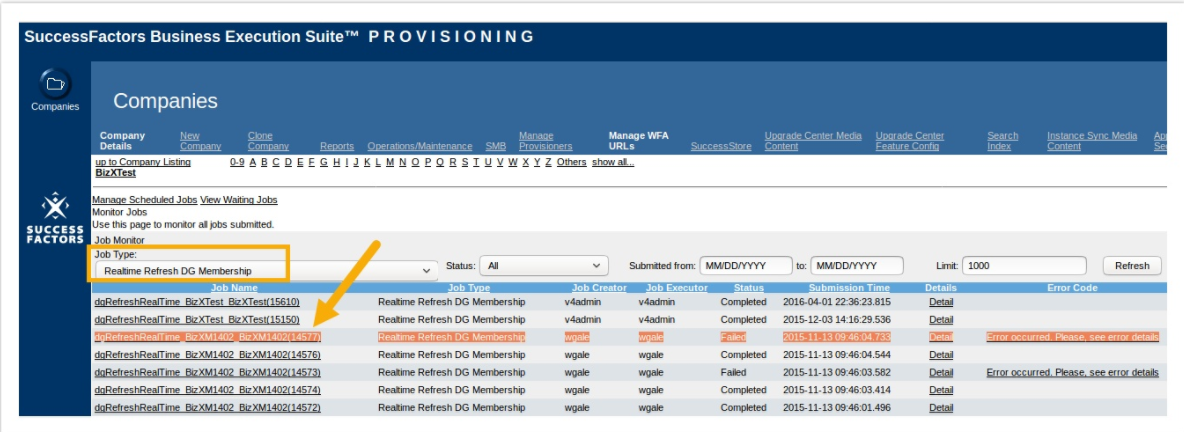
Task: Open Detail for job 14572
Action: point(941,407)
